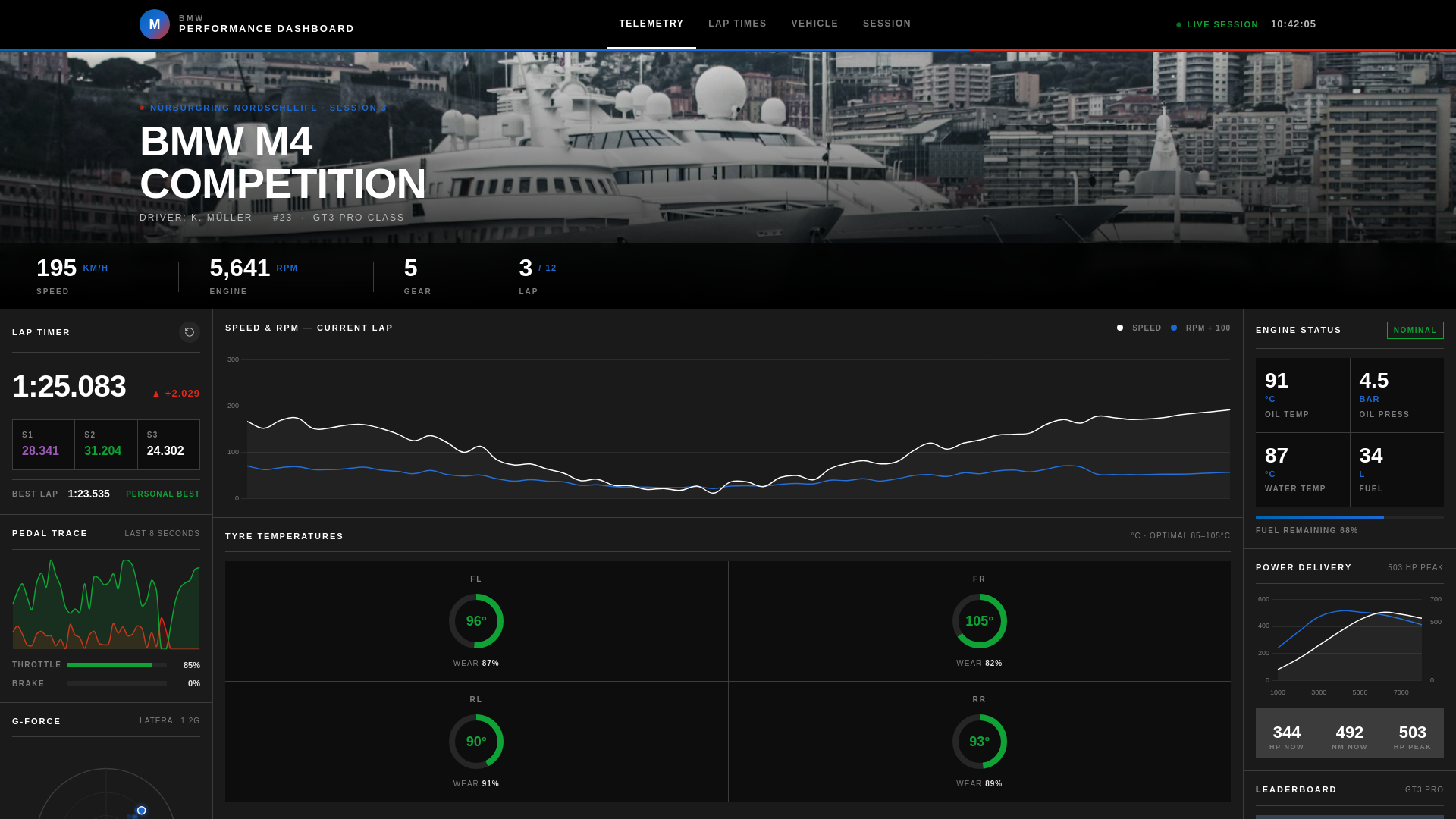Click the BMW M4 Competition headline
The width and height of the screenshot is (1456, 819).
pyautogui.click(x=283, y=162)
